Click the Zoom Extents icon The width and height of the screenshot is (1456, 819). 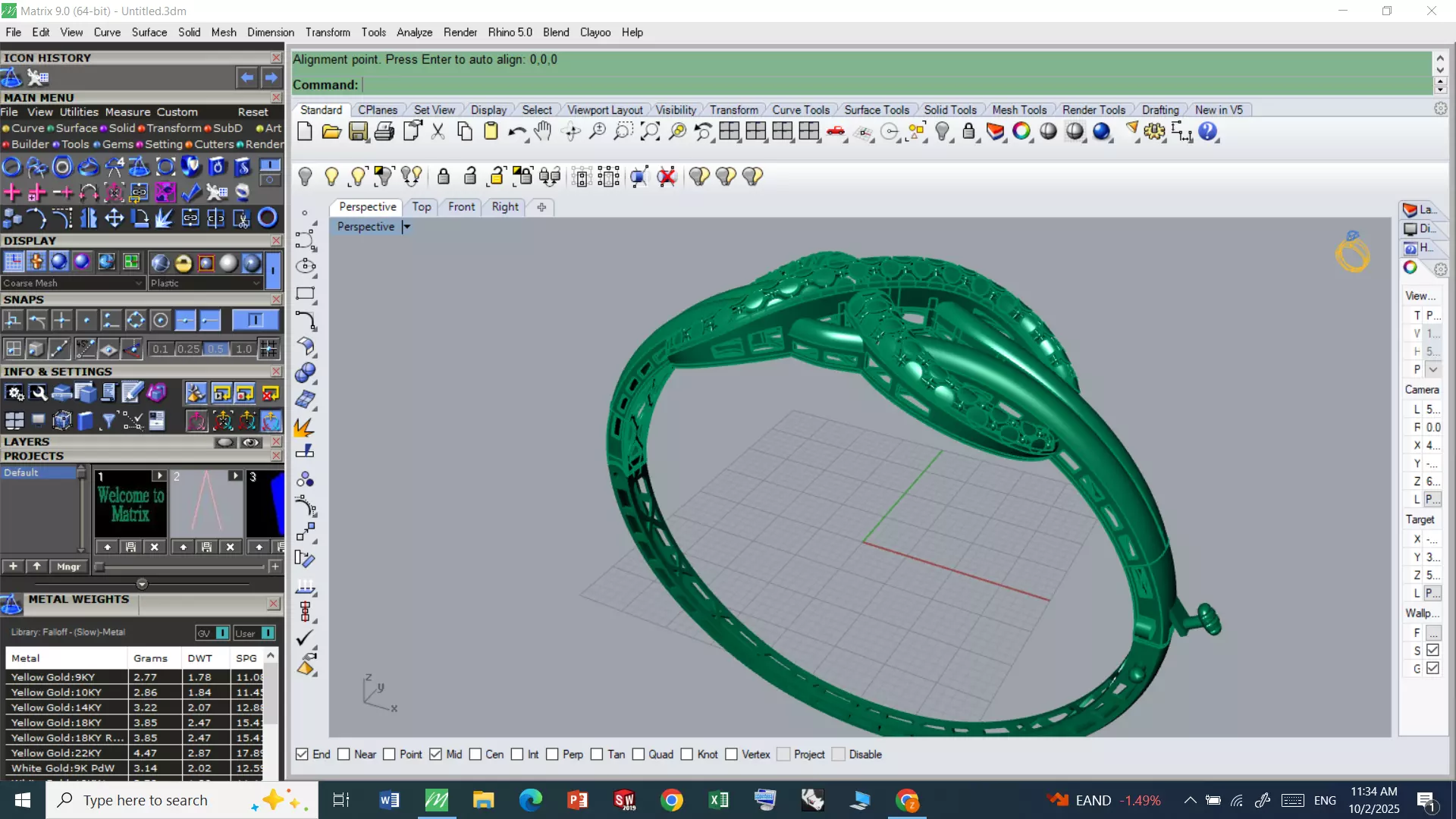pos(650,132)
